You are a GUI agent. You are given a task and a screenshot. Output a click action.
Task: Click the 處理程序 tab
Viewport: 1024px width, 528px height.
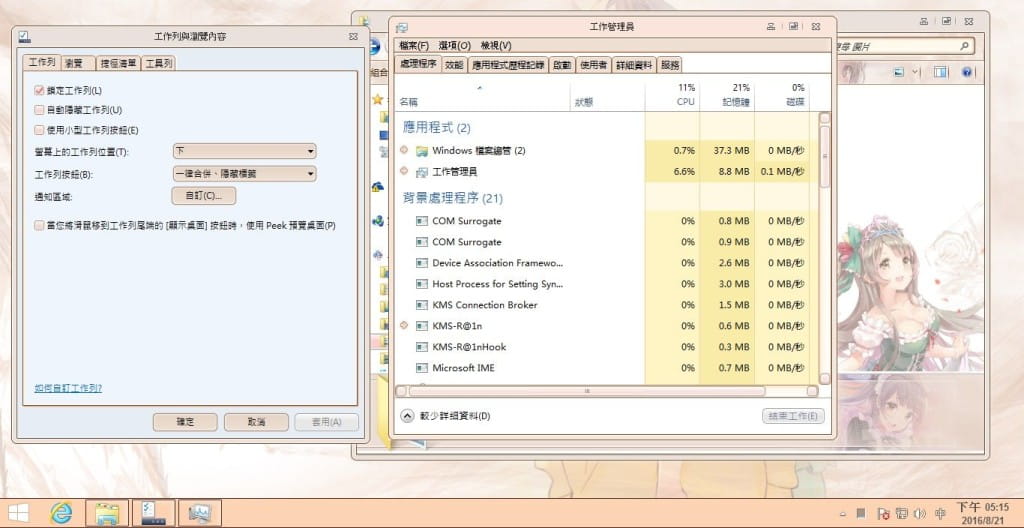coord(418,64)
